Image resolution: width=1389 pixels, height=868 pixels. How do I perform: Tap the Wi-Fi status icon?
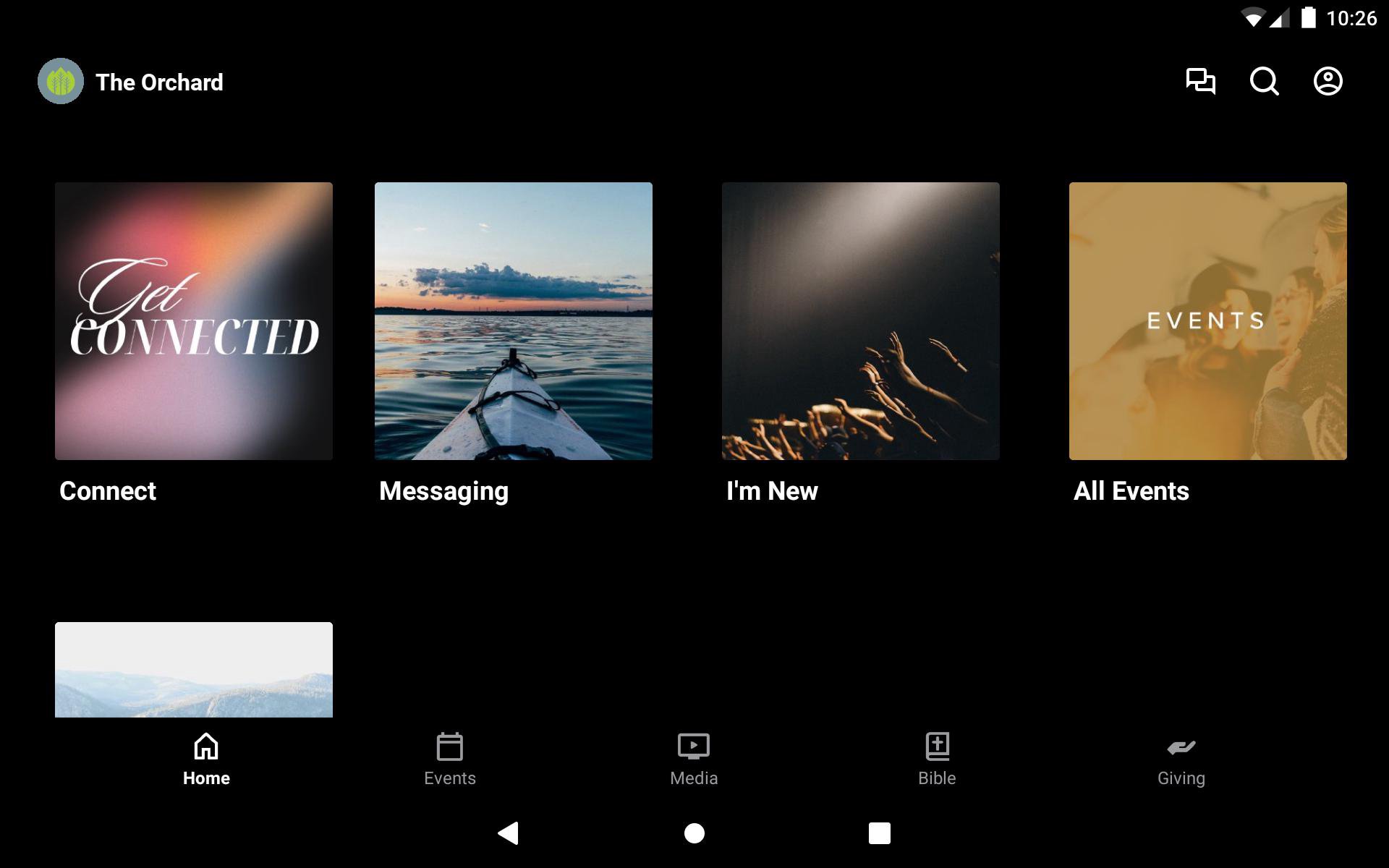(x=1254, y=18)
